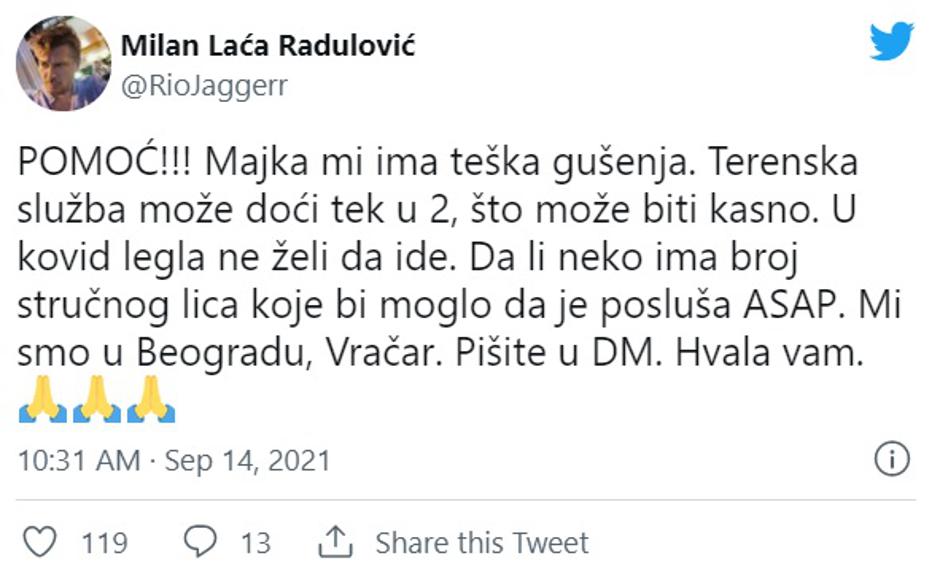Click the 119 likes count
This screenshot has width=940, height=577.
(x=104, y=543)
